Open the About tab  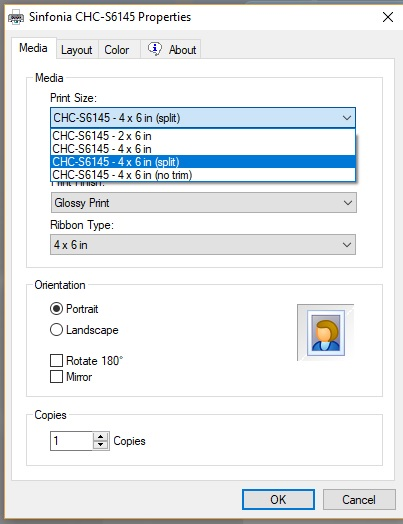point(170,50)
